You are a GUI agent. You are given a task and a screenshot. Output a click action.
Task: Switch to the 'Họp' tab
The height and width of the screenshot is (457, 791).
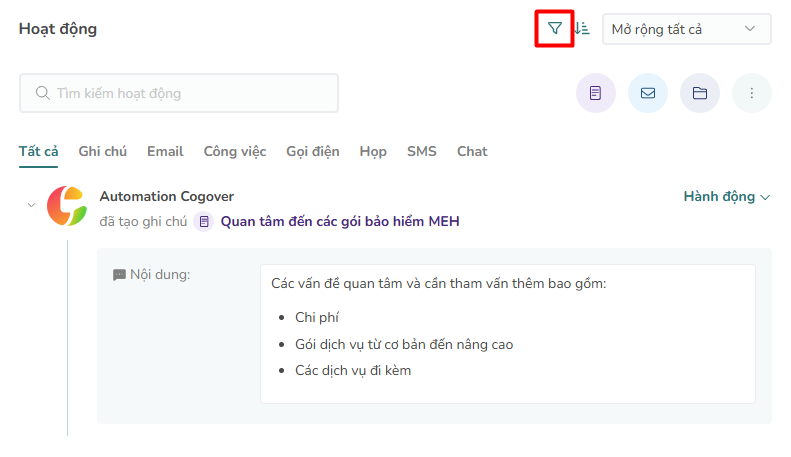(373, 151)
